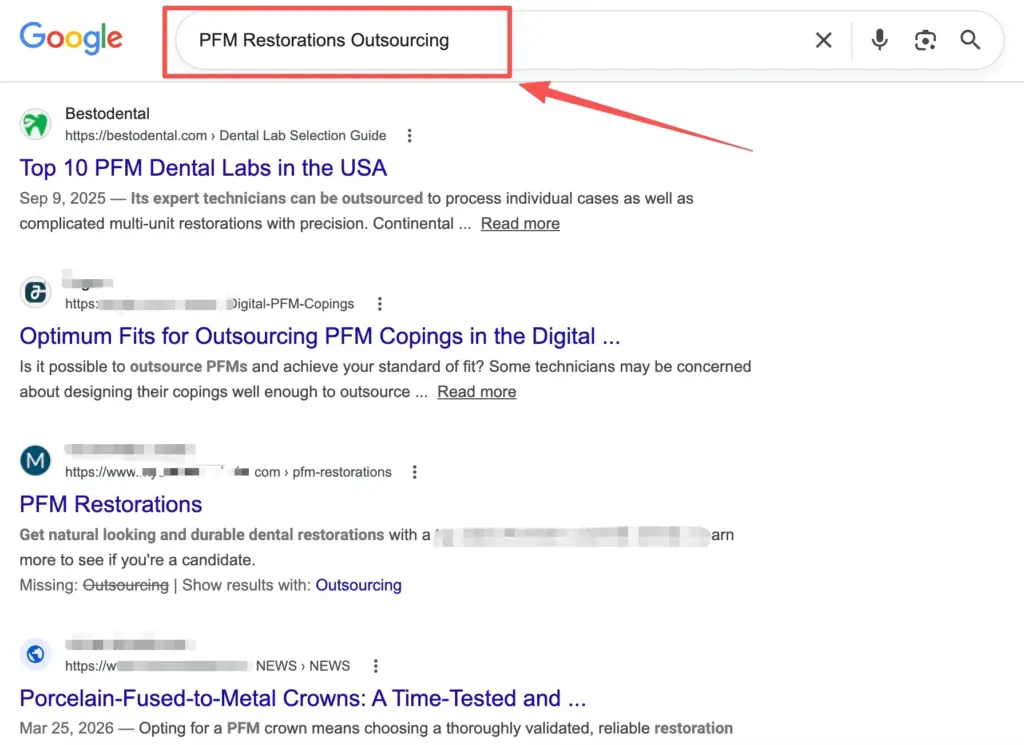
Task: Submit the query with the magnifier icon
Action: tap(970, 40)
